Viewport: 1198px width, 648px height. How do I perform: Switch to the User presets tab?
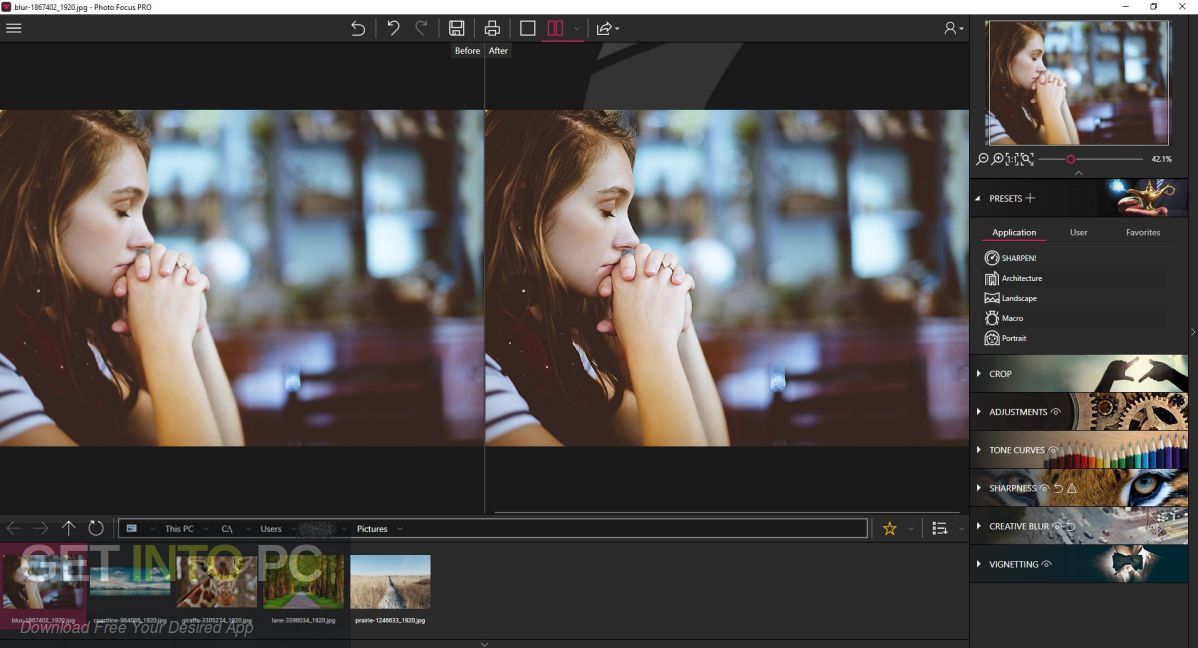pyautogui.click(x=1078, y=232)
